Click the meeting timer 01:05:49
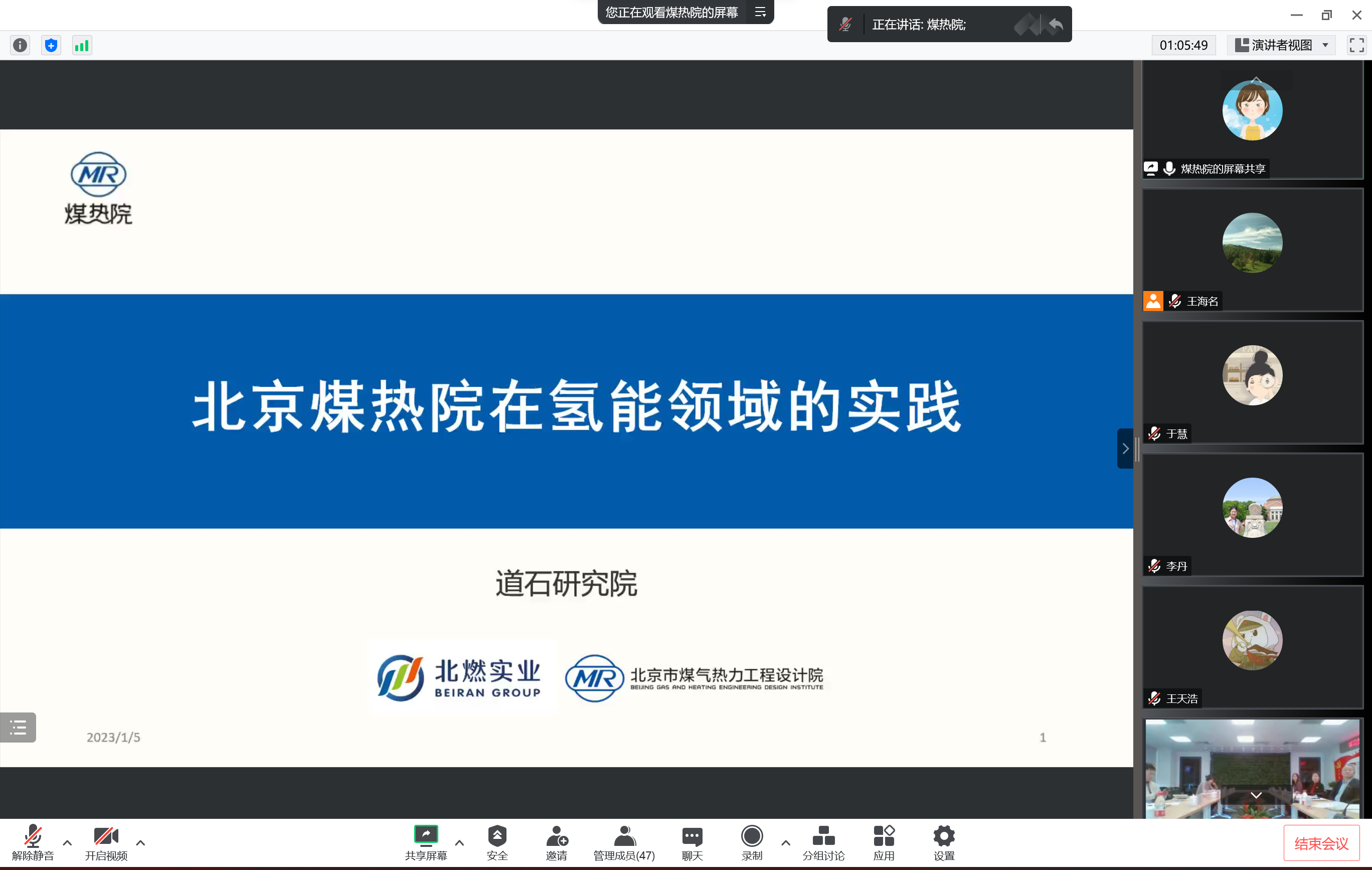1372x870 pixels. coord(1184,45)
